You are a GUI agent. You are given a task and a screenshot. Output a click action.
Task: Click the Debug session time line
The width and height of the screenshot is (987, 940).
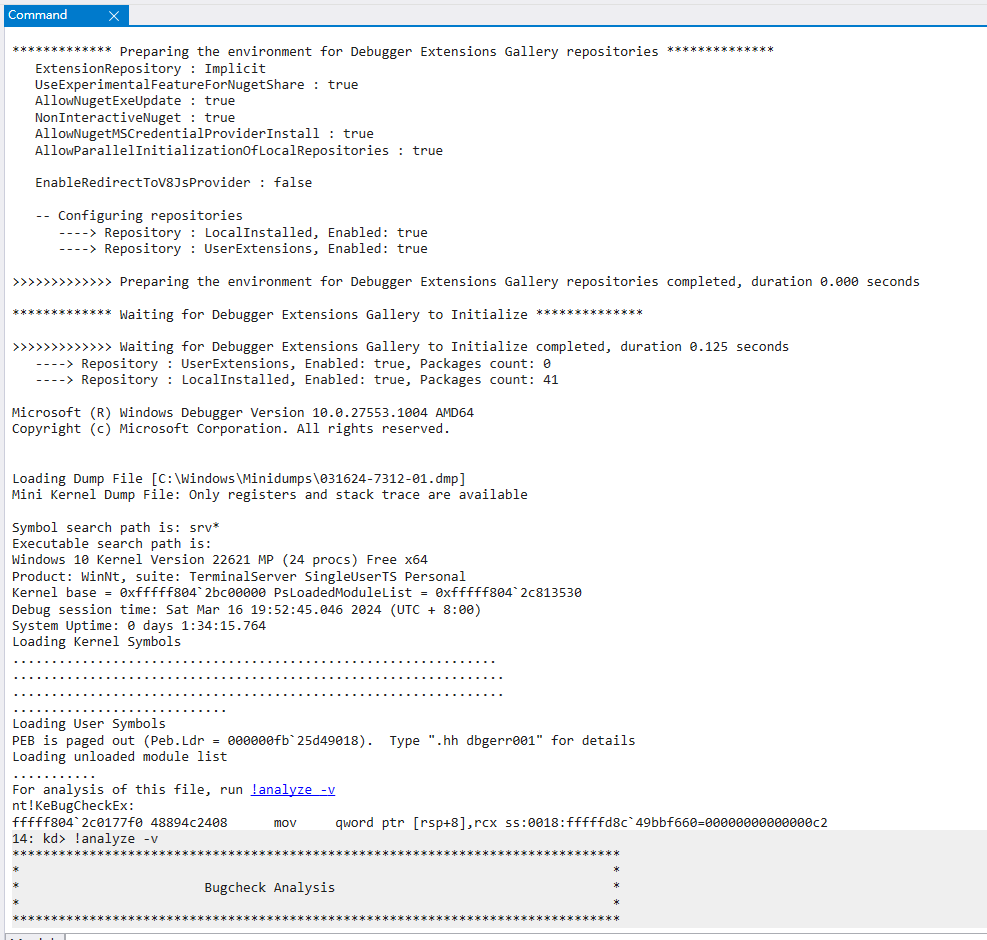tap(200, 609)
